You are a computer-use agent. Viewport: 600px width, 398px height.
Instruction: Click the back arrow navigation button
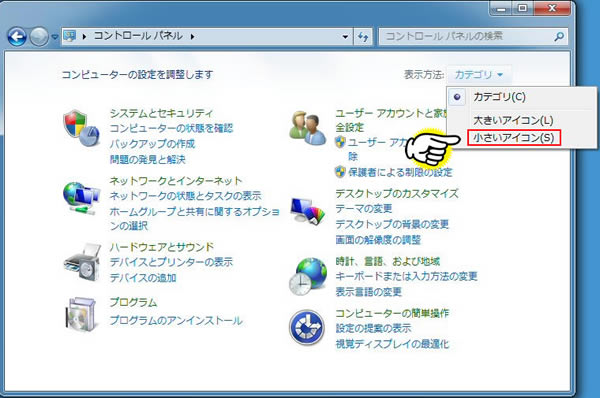click(x=17, y=37)
